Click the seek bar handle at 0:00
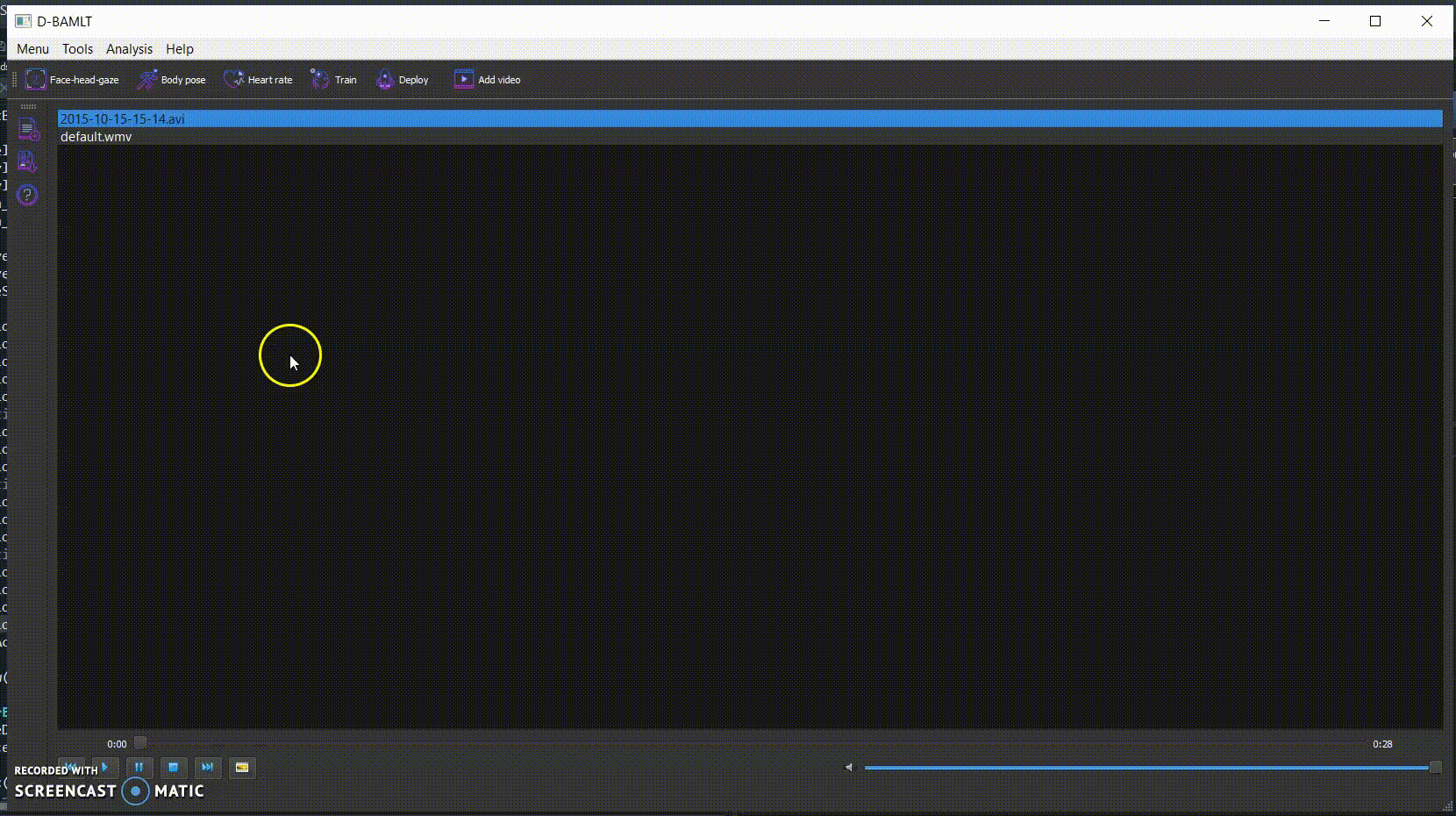 pos(140,743)
